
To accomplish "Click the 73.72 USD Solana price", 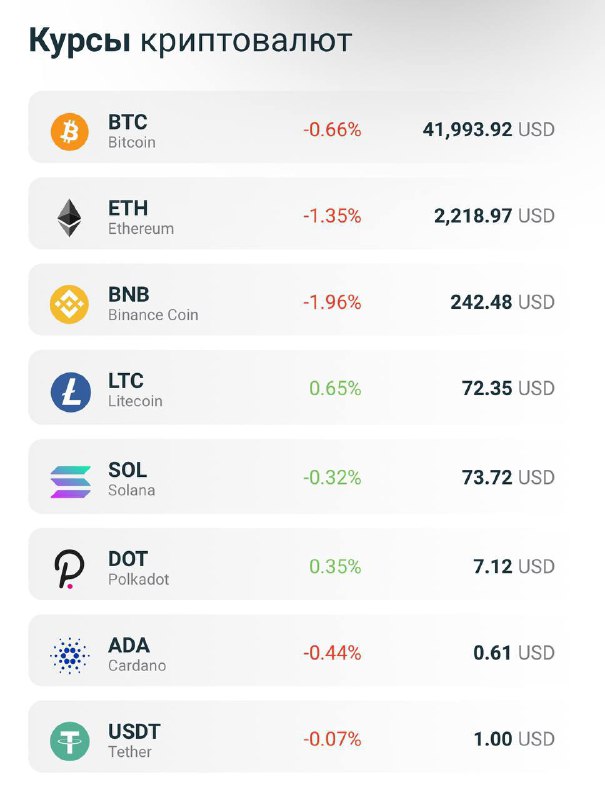I will 508,478.
